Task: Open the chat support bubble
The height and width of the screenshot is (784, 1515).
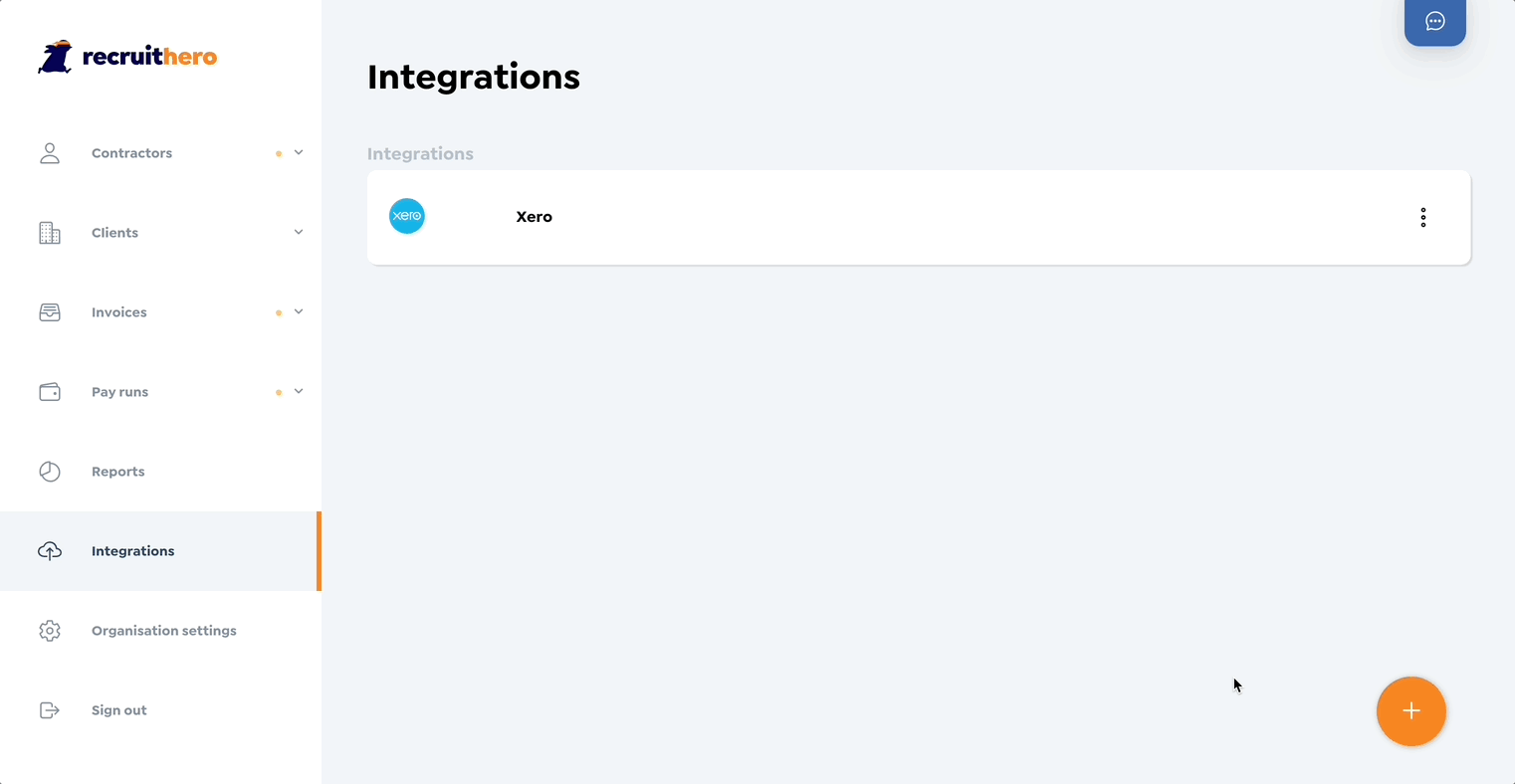Action: click(x=1435, y=22)
